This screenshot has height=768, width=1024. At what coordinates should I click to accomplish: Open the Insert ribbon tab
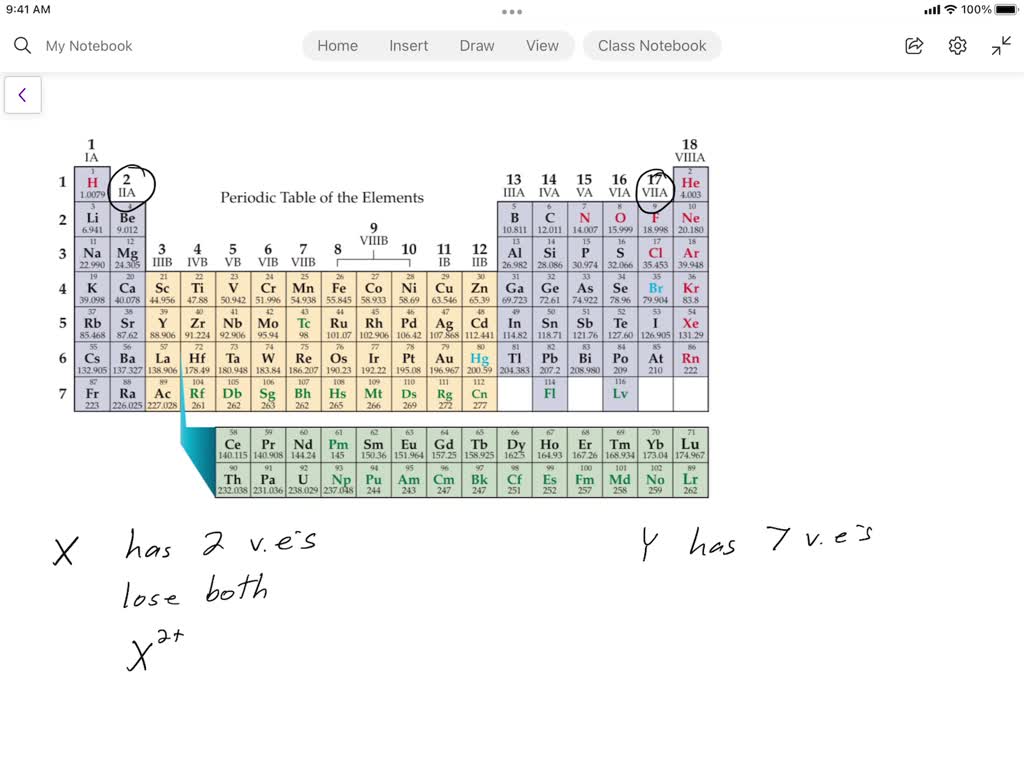click(409, 45)
